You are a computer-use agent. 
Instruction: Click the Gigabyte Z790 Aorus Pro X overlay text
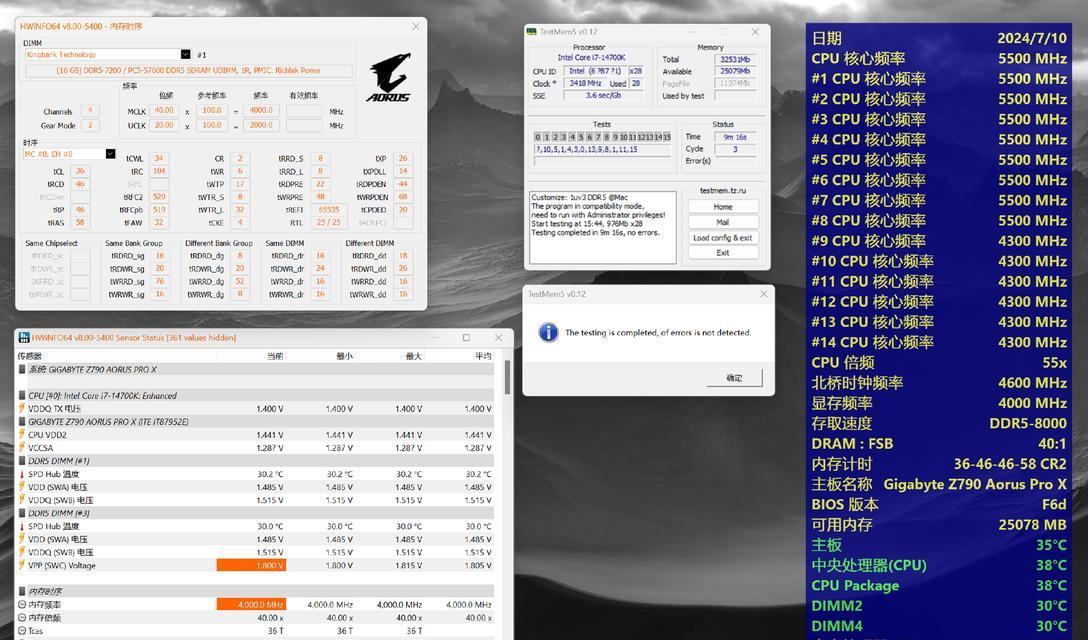tap(975, 485)
